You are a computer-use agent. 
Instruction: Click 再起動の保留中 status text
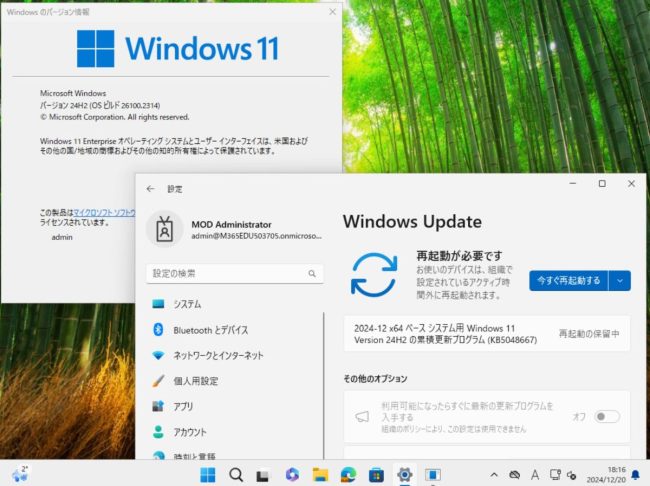coord(589,334)
